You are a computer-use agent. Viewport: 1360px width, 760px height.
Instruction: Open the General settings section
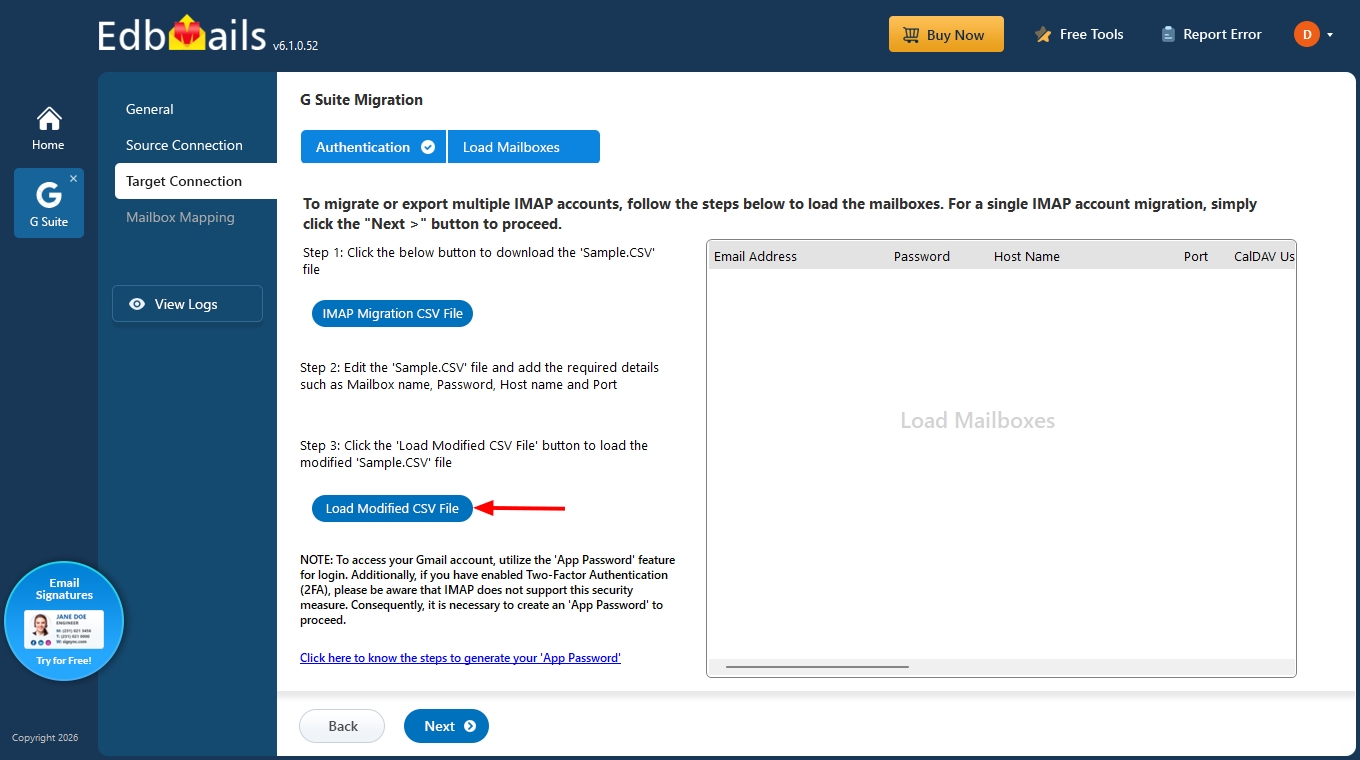click(150, 109)
